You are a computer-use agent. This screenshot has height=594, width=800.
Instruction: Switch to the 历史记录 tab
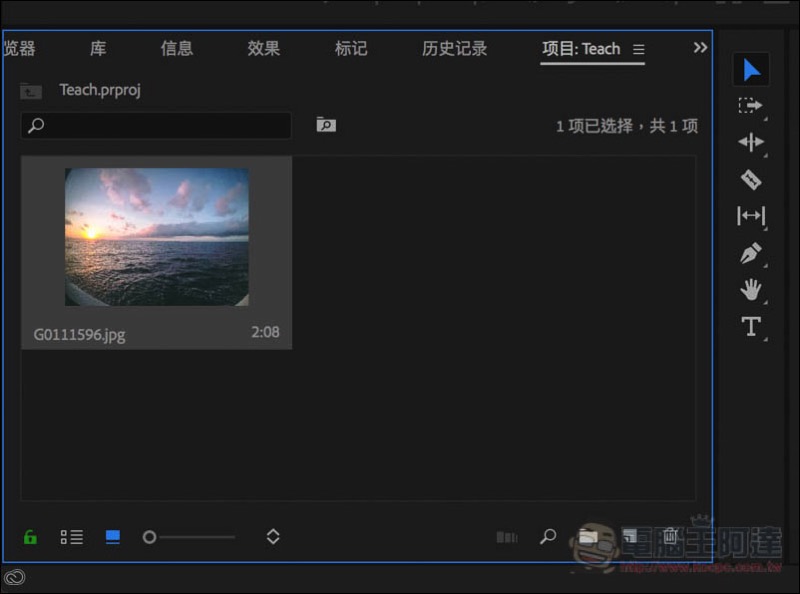(454, 48)
